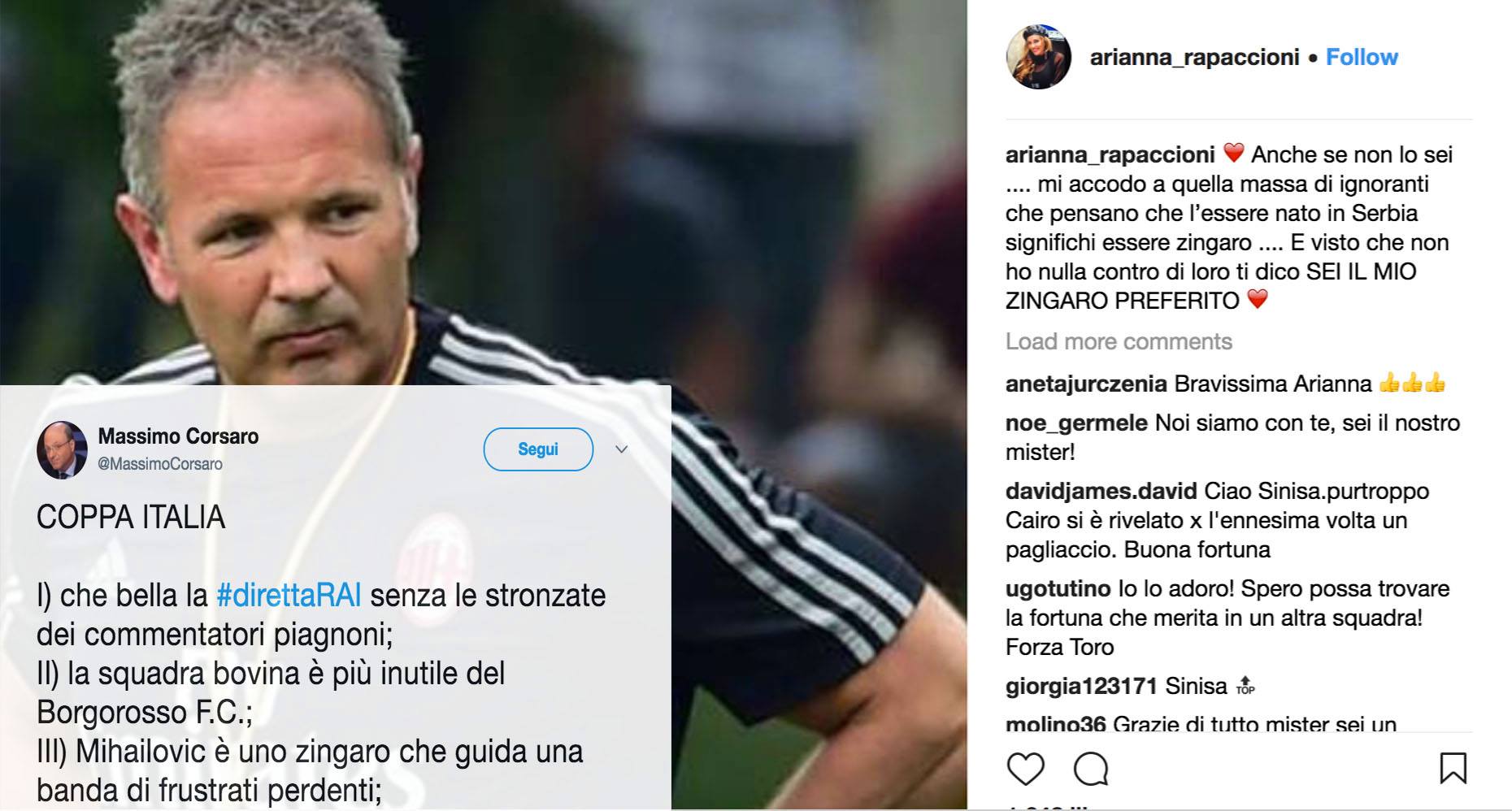View ugotutino's profile

(x=1058, y=588)
